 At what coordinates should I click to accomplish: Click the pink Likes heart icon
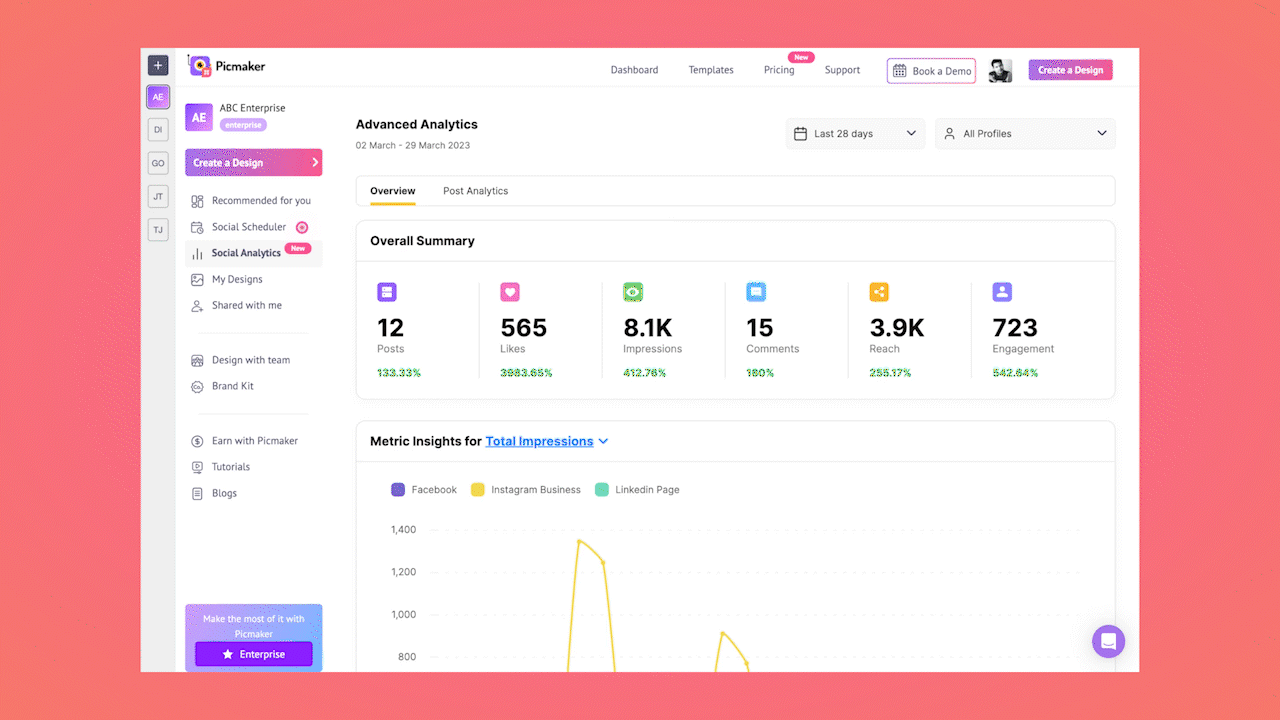click(x=510, y=292)
